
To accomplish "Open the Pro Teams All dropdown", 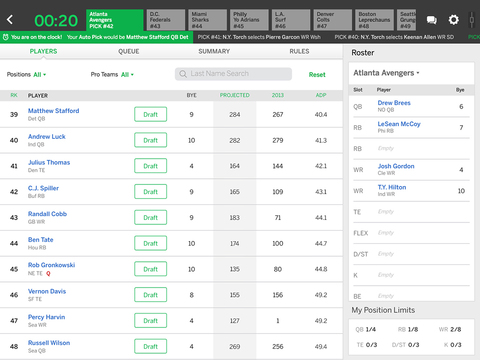I will (127, 75).
